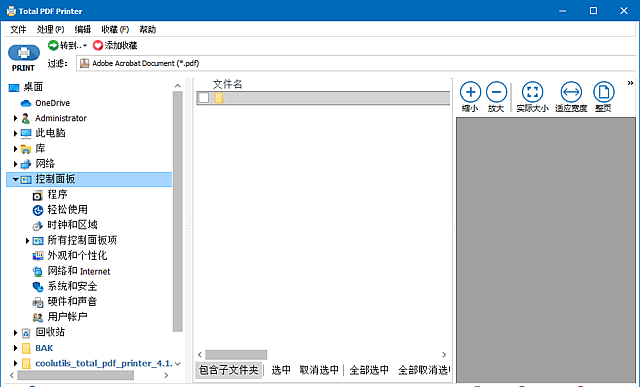Tick the checkbox in the file list row
The image size is (640, 387).
pyautogui.click(x=204, y=98)
